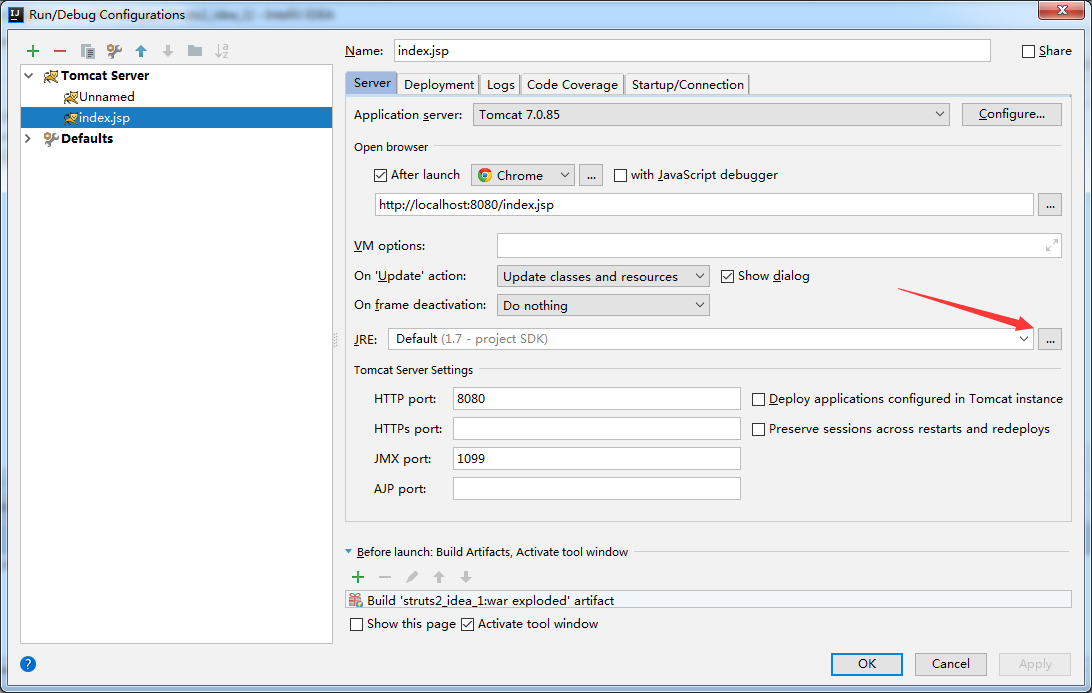Screen dimensions: 1092x693
Task: Open Edit defaults wrench icon in toolbar
Action: [114, 51]
